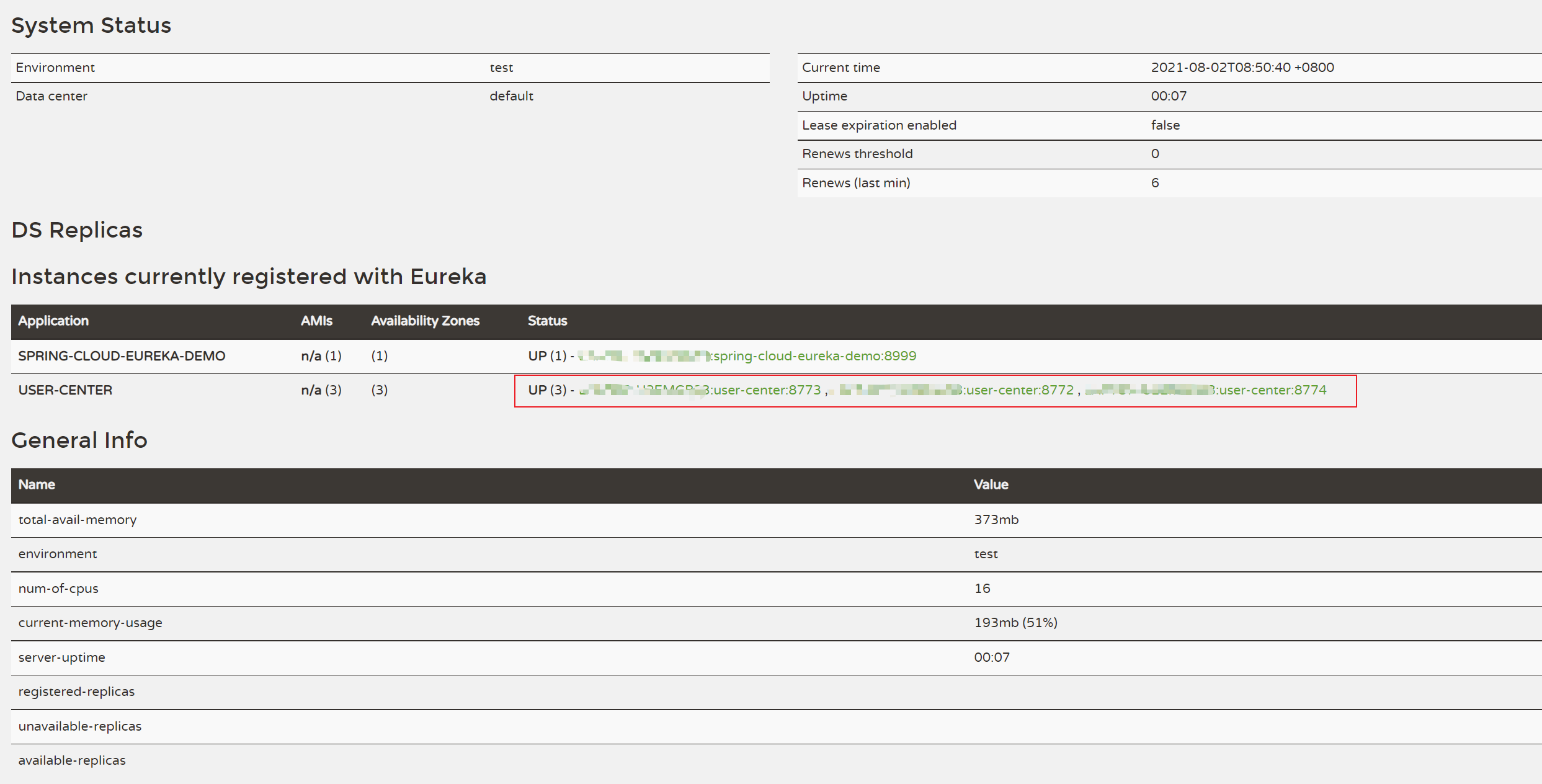The image size is (1542, 784).
Task: Select the USER-CENTER application name
Action: (65, 390)
